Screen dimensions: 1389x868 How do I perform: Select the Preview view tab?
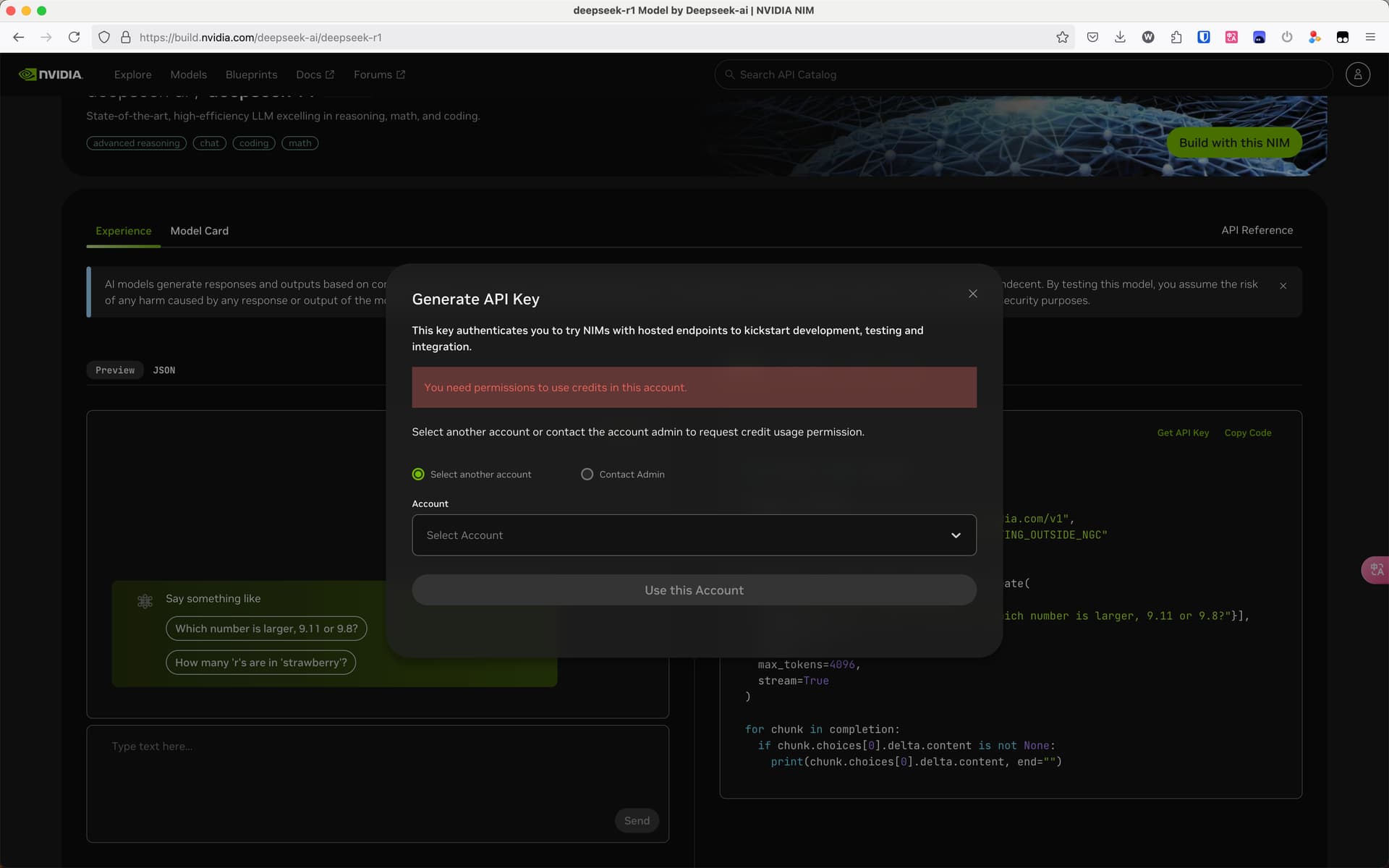[x=115, y=370]
